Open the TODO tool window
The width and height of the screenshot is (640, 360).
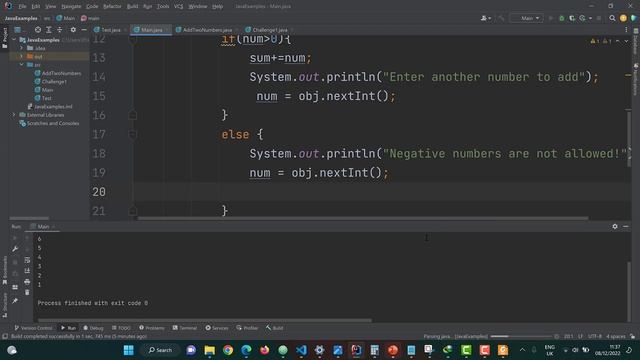click(121, 328)
